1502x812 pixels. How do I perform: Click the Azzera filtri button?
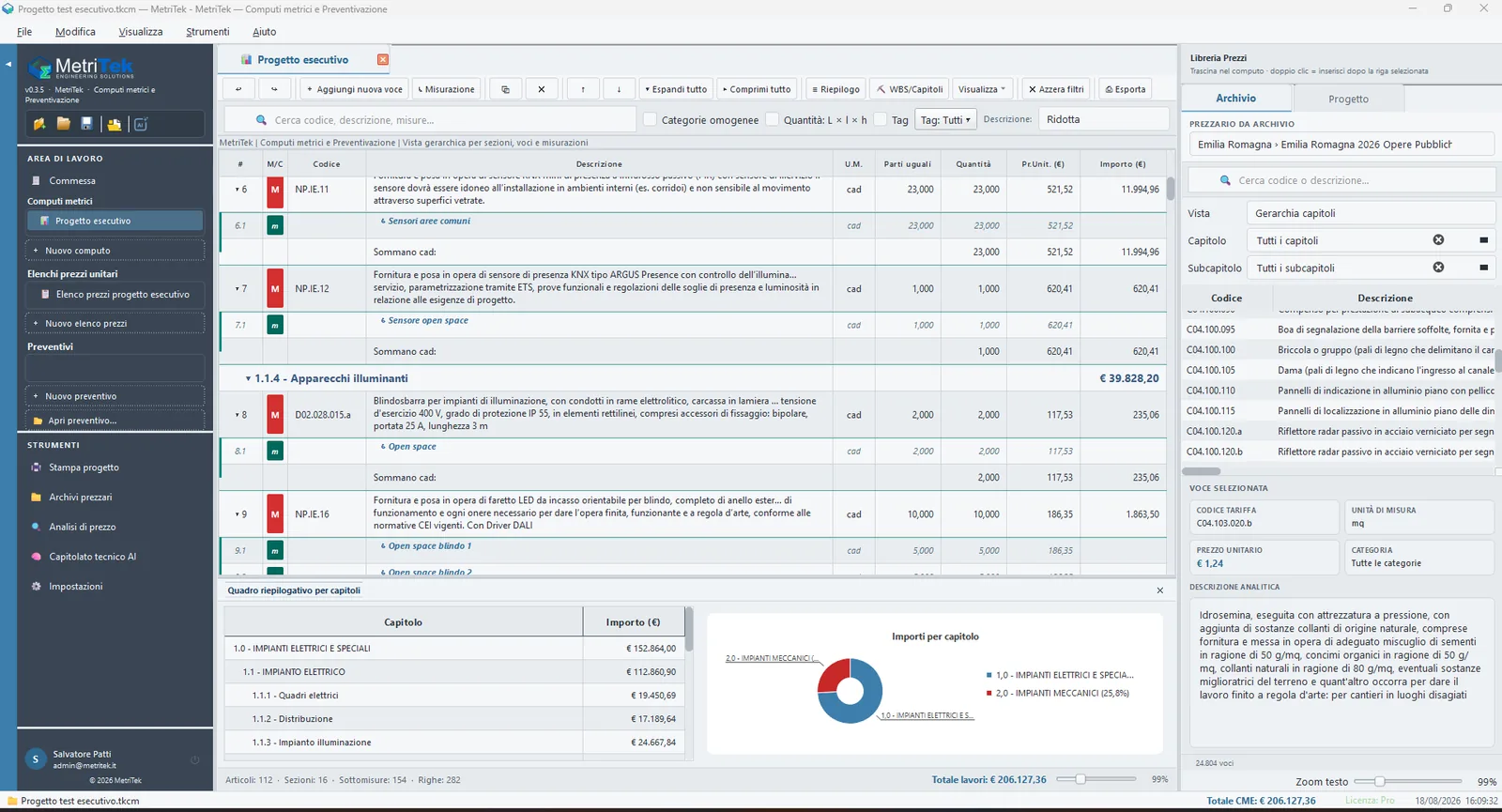(x=1056, y=89)
